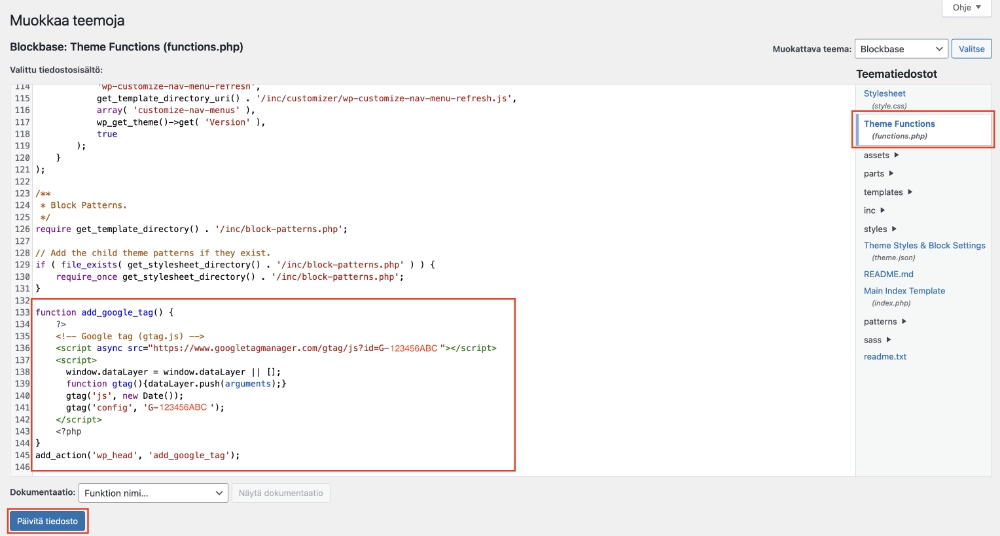Click on code line add_action('wp_head', 'add_google_tag')
This screenshot has width=1000, height=536.
(x=138, y=456)
